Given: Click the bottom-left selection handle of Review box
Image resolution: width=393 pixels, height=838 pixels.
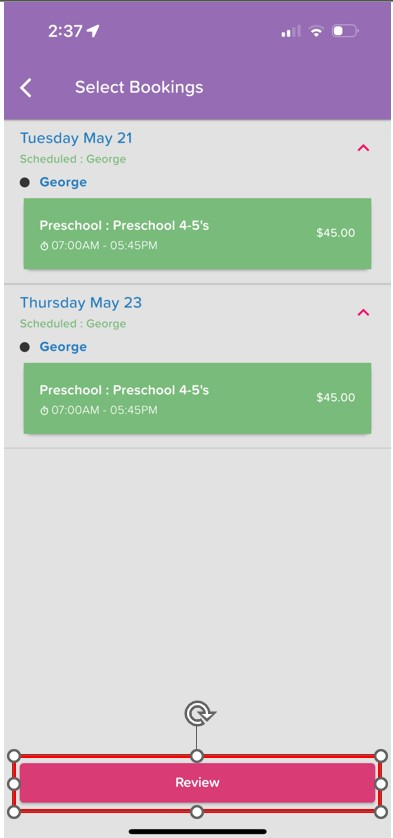Looking at the screenshot, I should tap(14, 812).
